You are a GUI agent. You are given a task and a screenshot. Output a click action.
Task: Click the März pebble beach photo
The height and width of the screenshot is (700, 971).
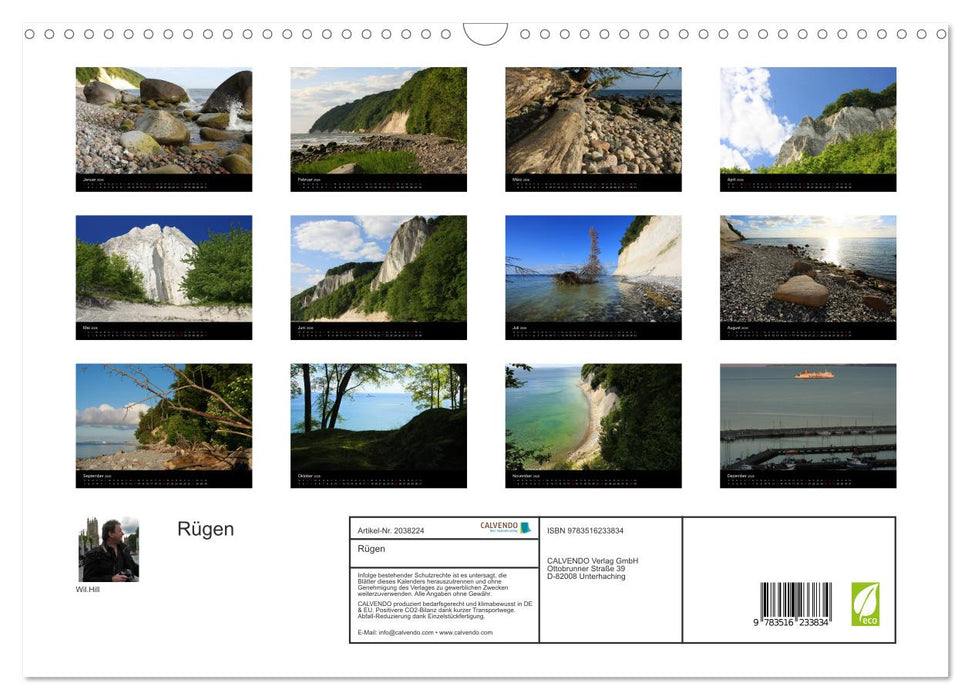click(x=594, y=128)
